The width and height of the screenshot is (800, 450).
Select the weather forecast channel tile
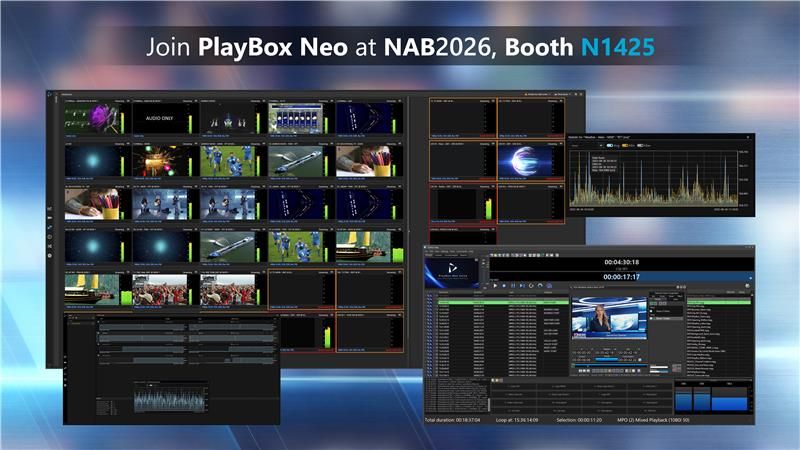pos(301,118)
